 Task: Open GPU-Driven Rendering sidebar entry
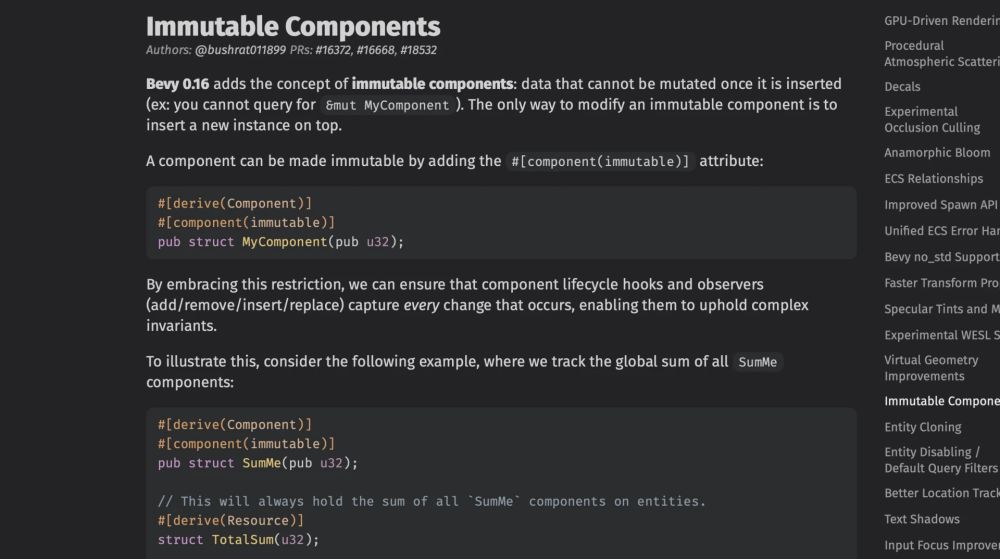pyautogui.click(x=941, y=21)
